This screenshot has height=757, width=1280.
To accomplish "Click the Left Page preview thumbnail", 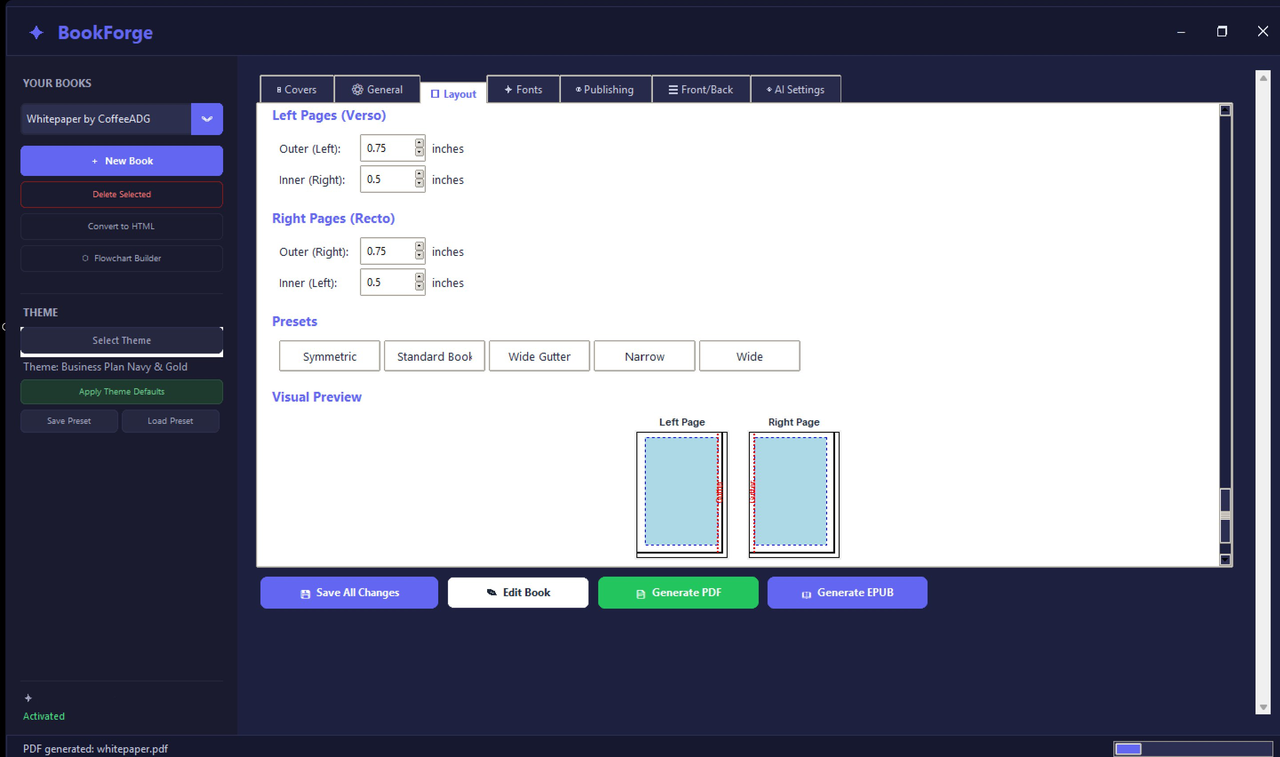I will click(682, 494).
